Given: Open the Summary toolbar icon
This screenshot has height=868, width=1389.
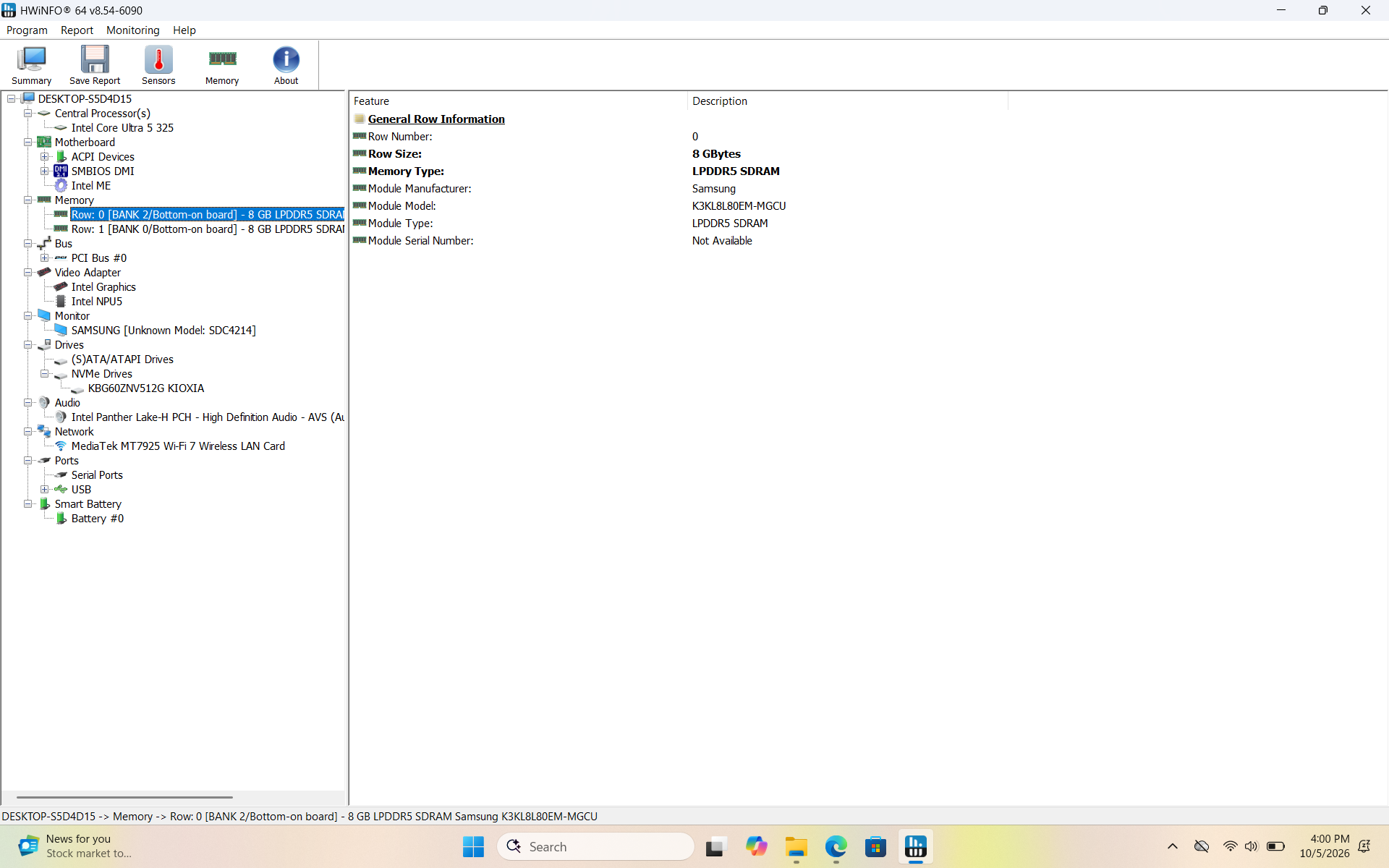Looking at the screenshot, I should [x=31, y=66].
